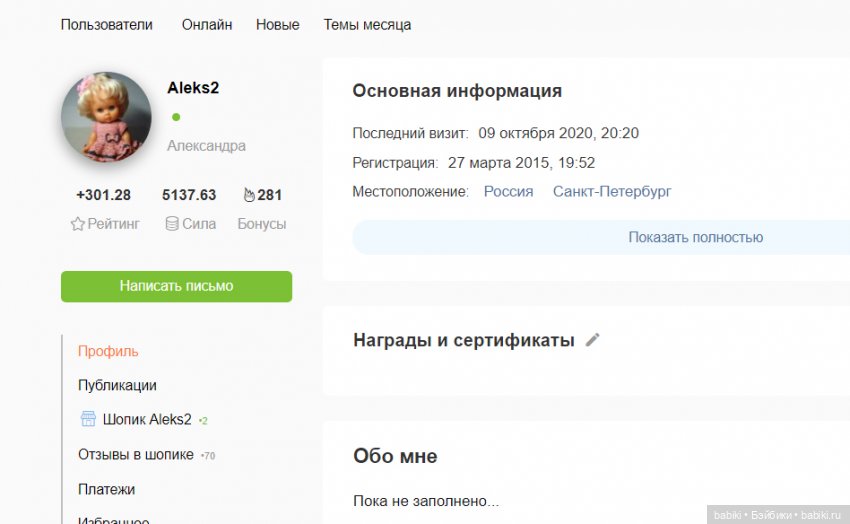
Task: Go to the Новые users section
Action: [277, 25]
